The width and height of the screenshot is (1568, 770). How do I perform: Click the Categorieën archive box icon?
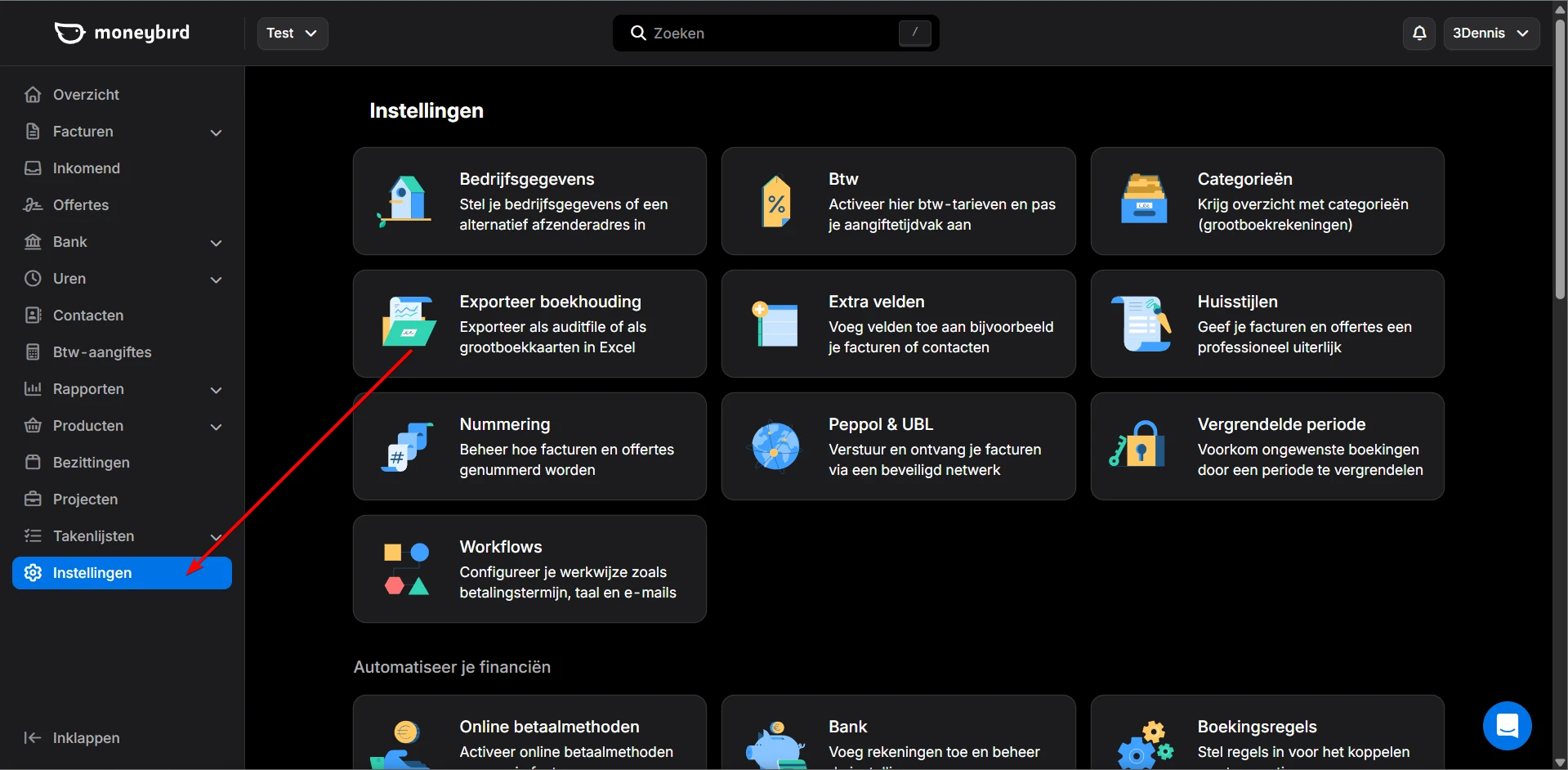coord(1144,200)
